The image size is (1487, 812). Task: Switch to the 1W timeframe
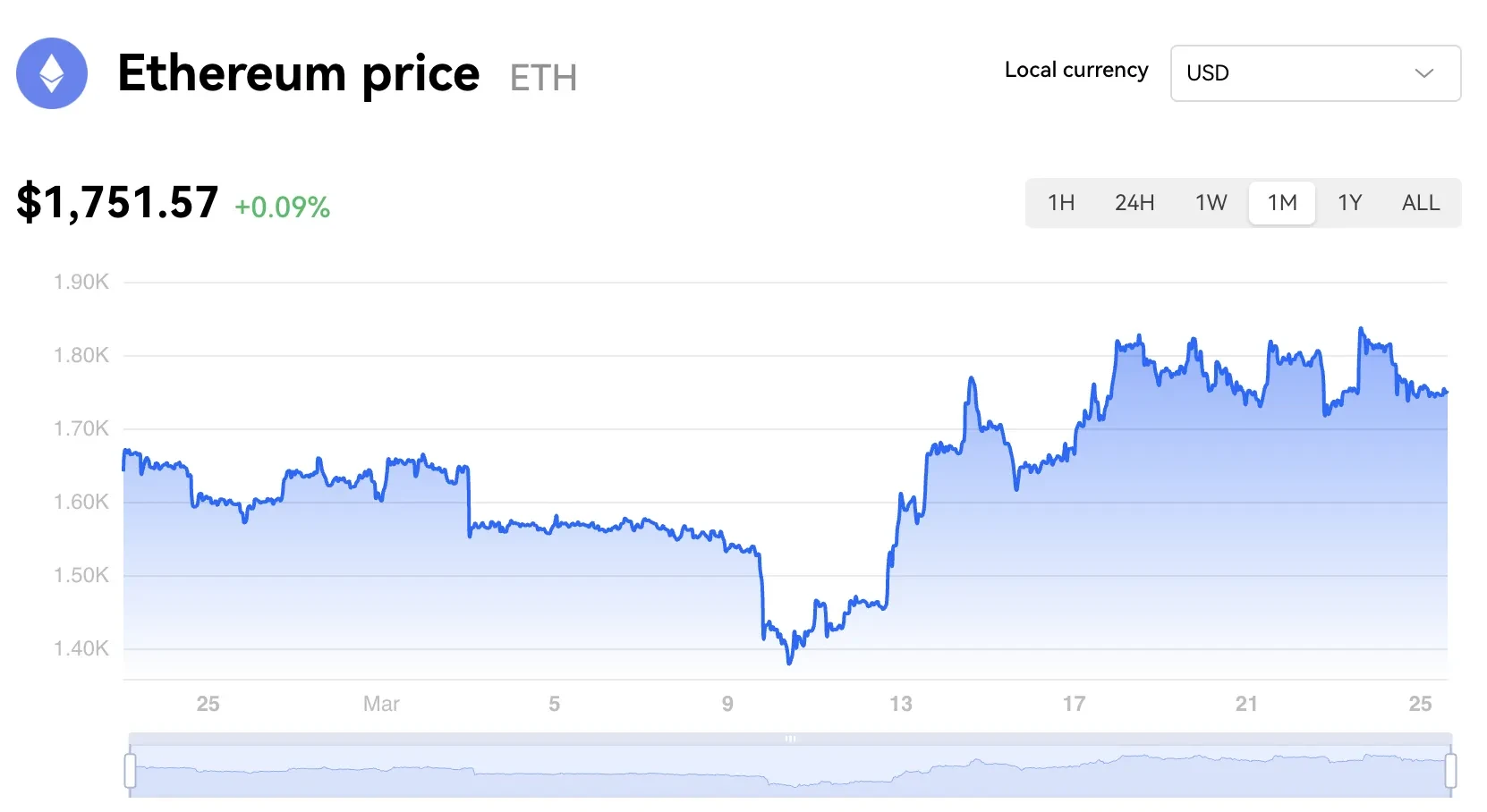click(1210, 203)
